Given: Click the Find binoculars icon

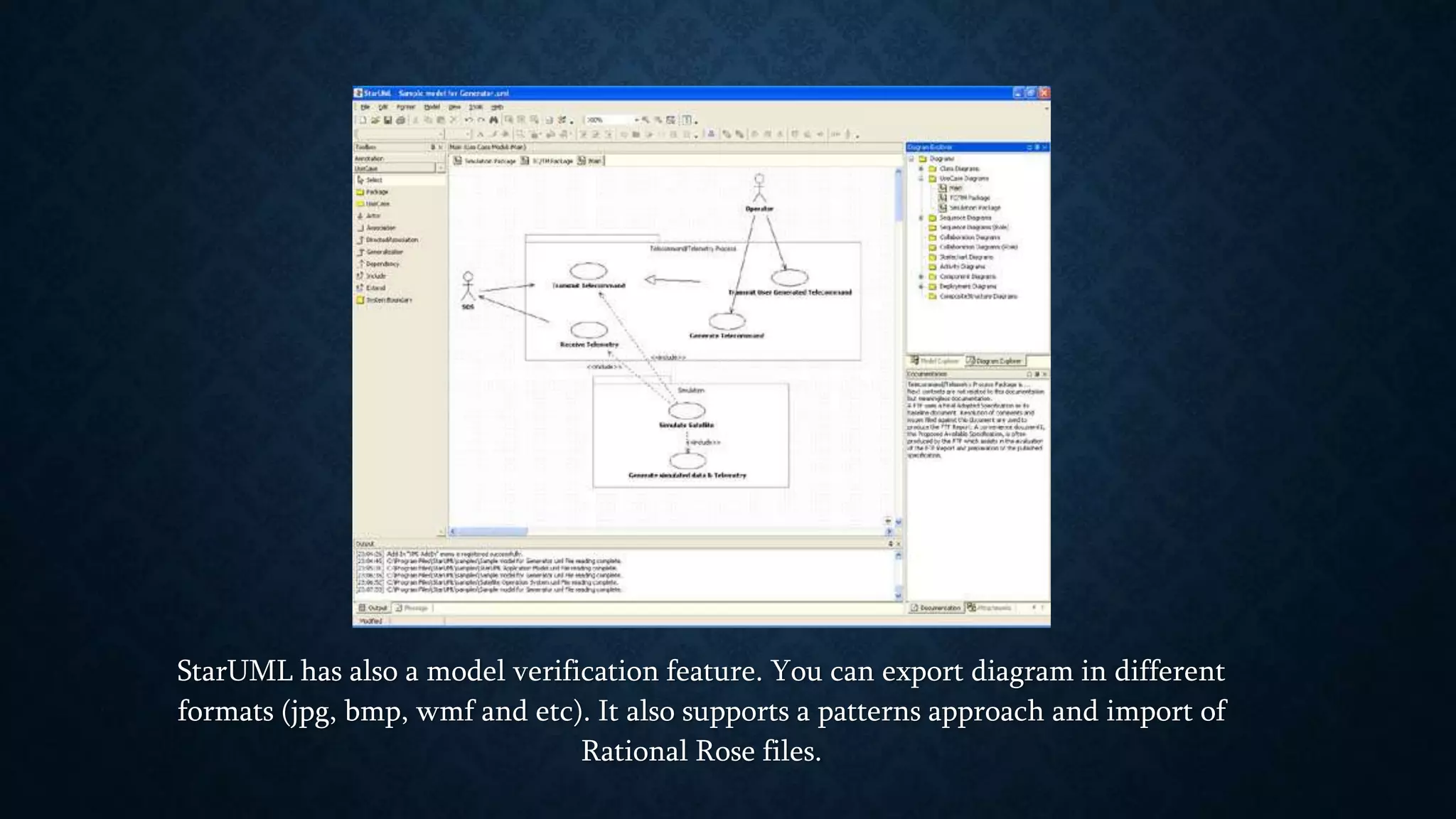Looking at the screenshot, I should 493,120.
